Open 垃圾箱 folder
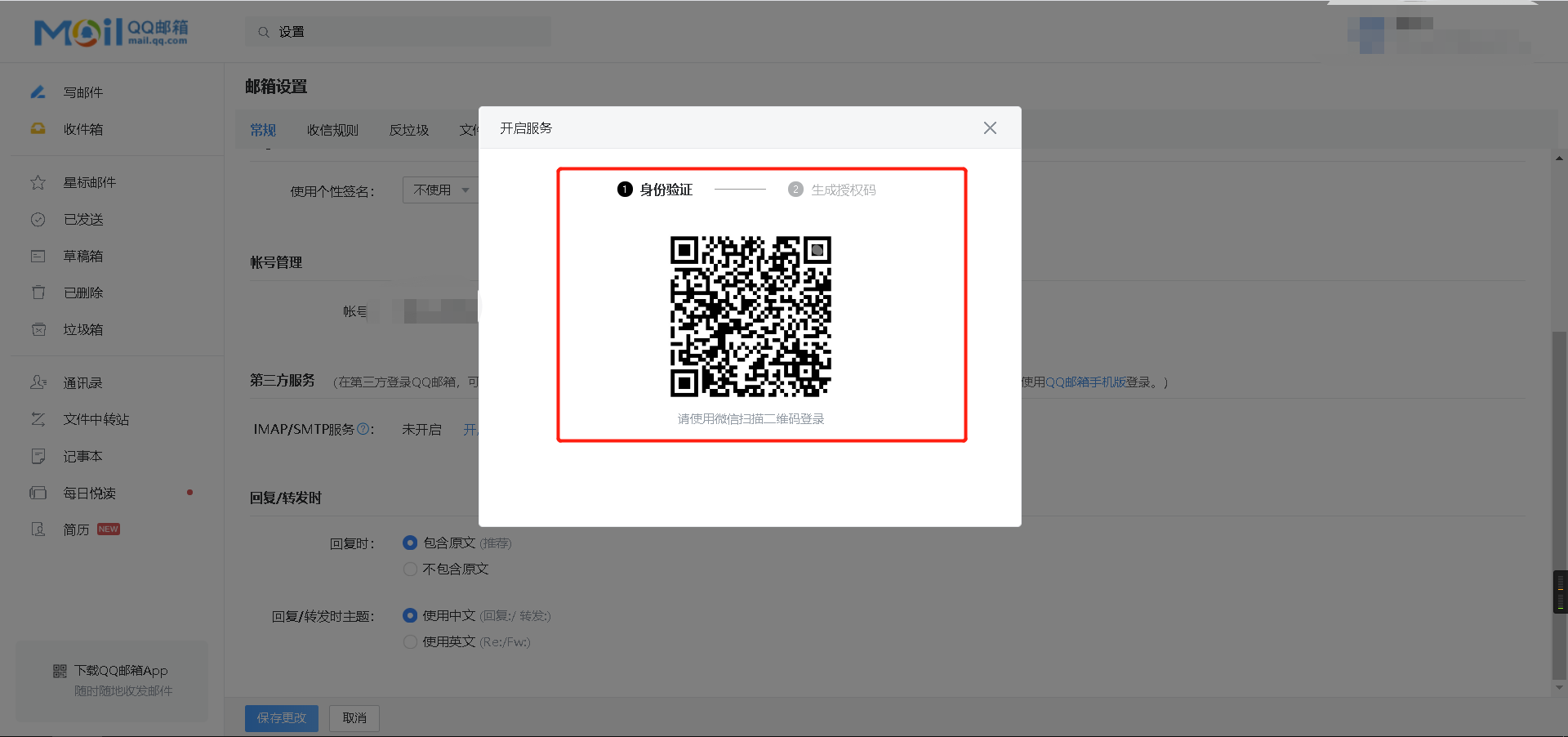The width and height of the screenshot is (1568, 737). click(x=83, y=329)
